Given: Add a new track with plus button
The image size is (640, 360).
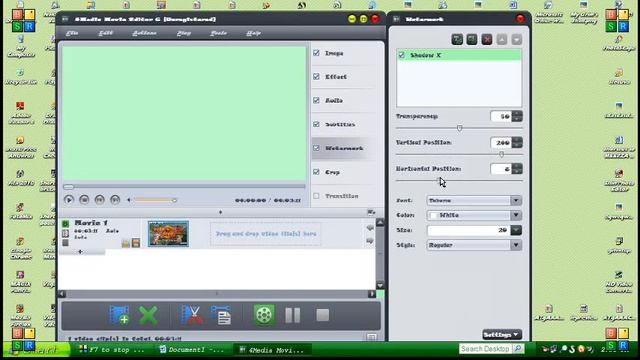Looking at the screenshot, I should point(80,252).
